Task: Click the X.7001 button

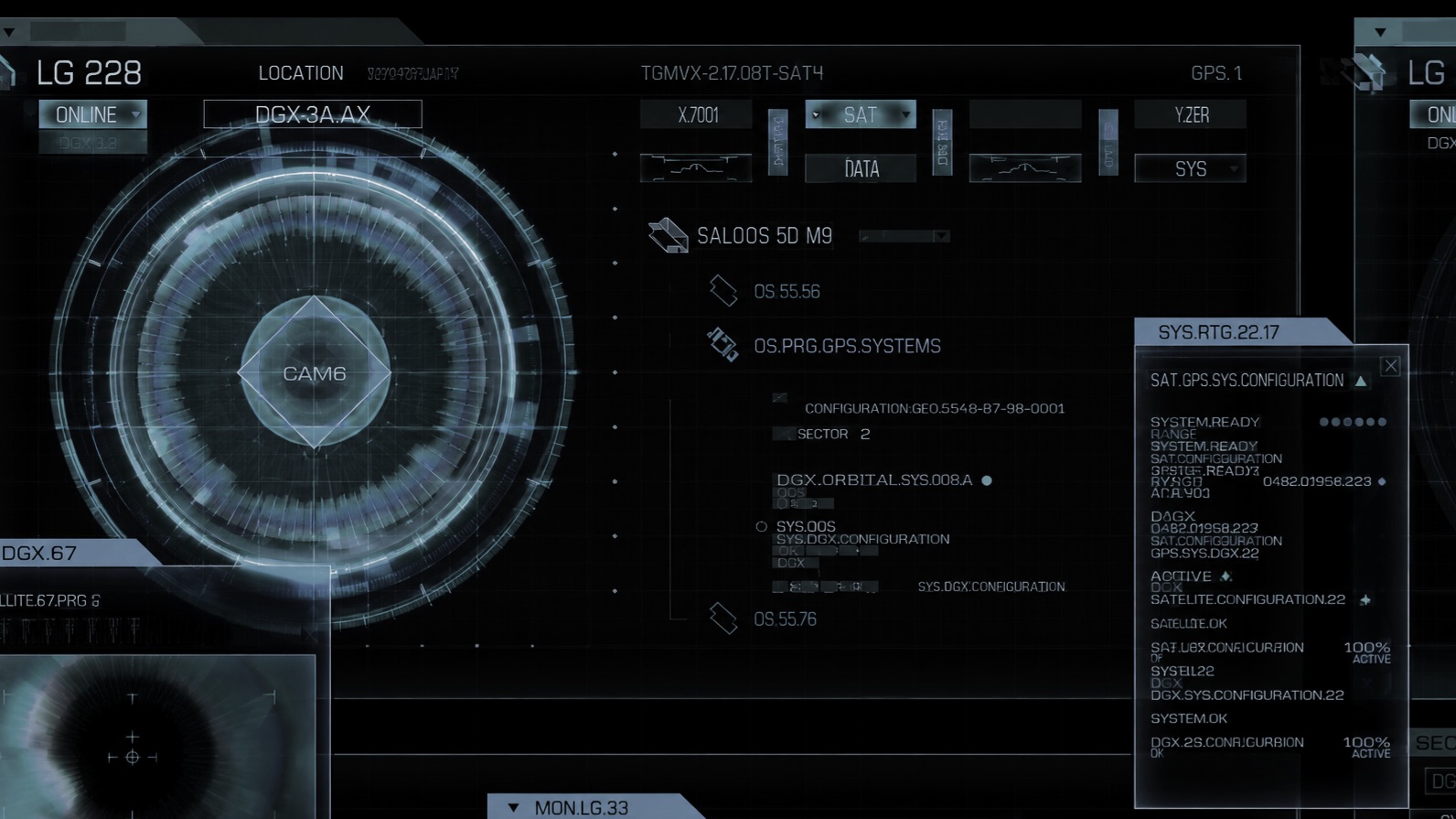Action: 696,114
